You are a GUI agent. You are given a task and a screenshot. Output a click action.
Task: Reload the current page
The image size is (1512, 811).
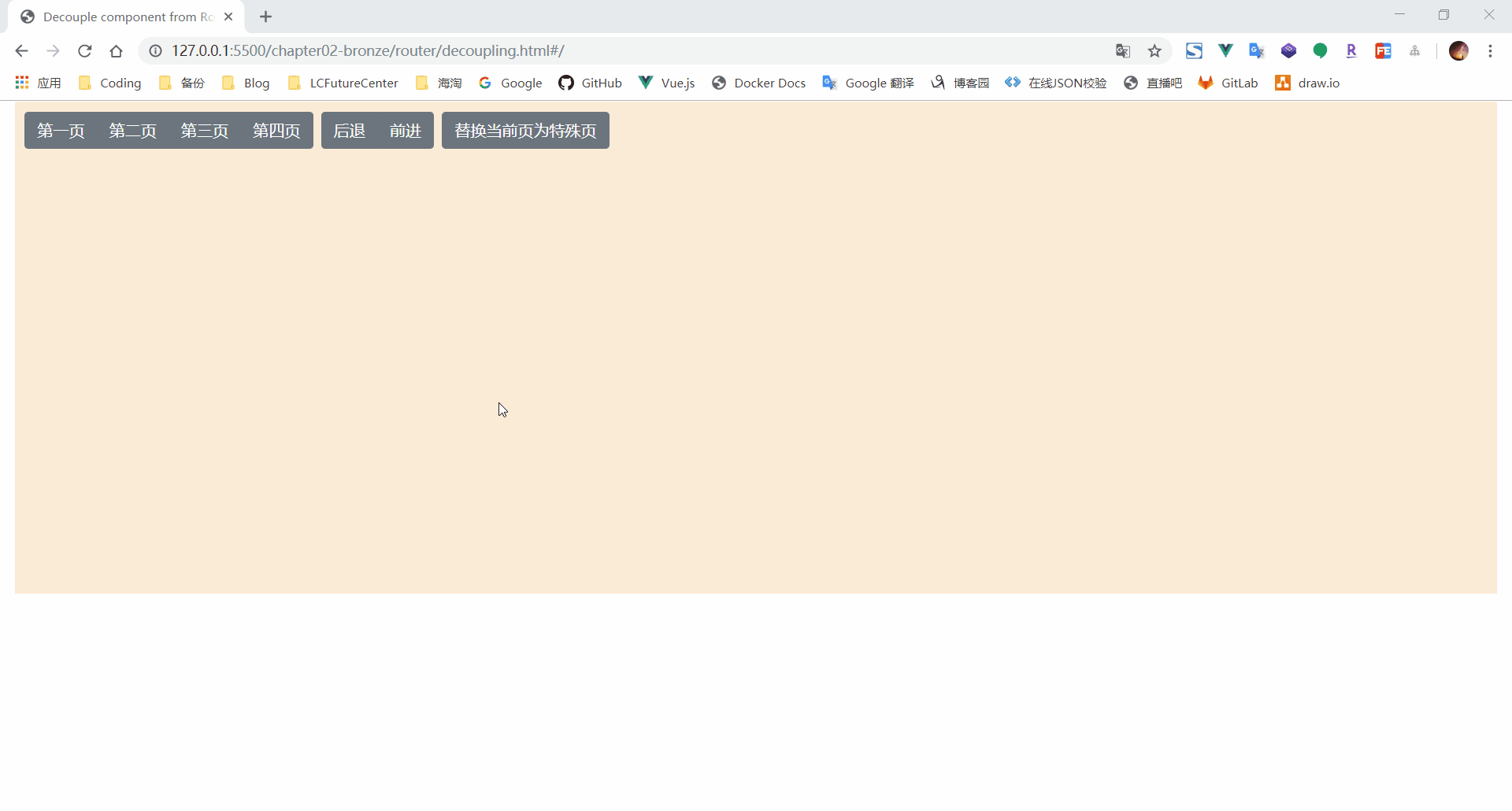pos(85,51)
